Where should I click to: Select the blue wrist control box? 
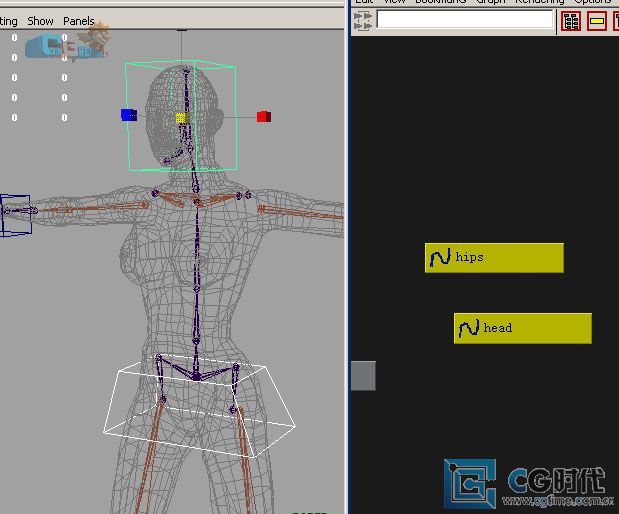(15, 216)
